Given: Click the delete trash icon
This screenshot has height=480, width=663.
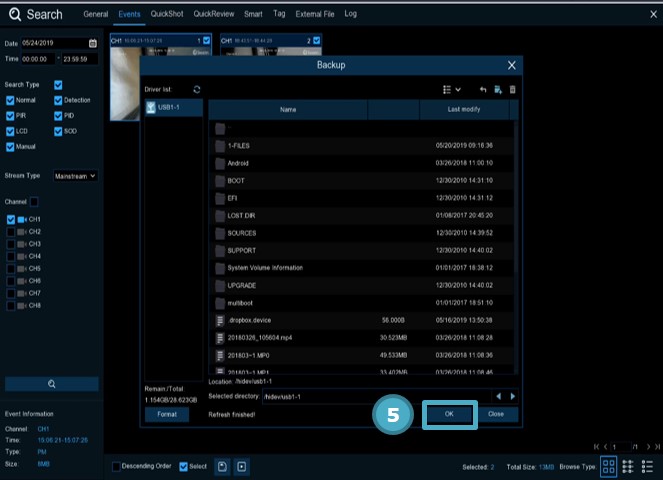Looking at the screenshot, I should click(x=512, y=90).
